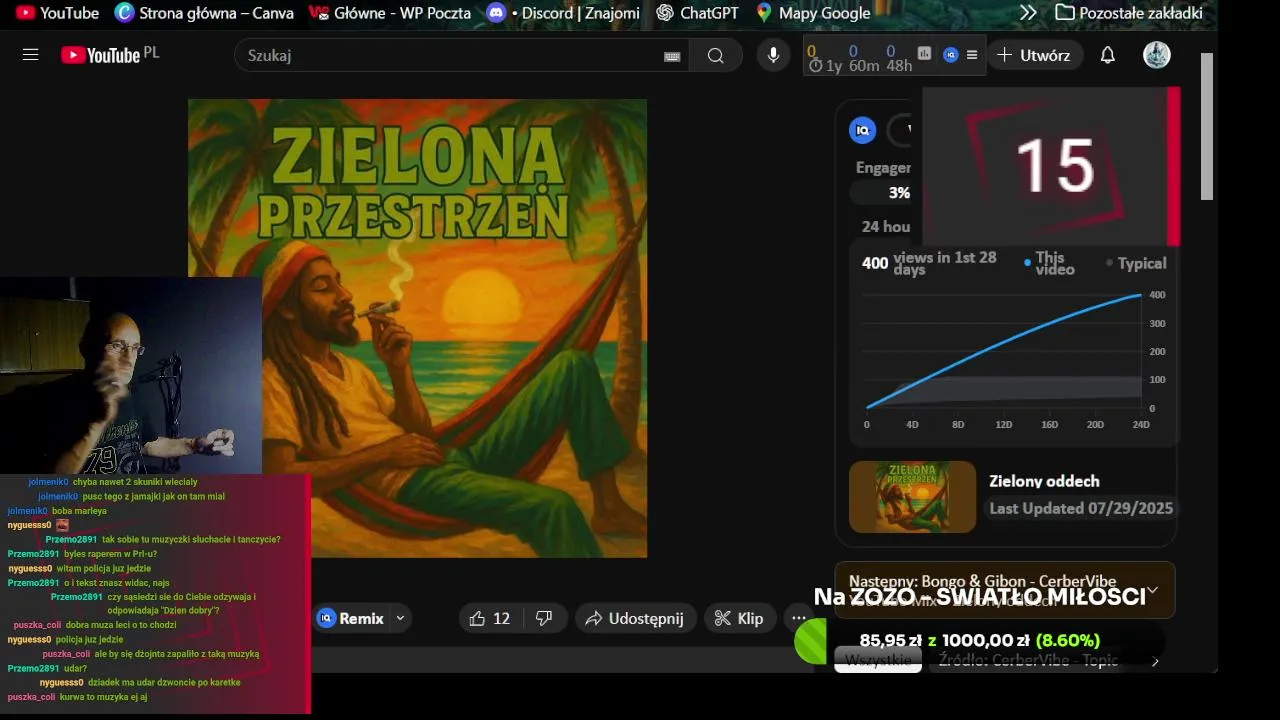Viewport: 1280px width, 720px height.
Task: Open the vidIQ three-line menu in the header
Action: 972,55
